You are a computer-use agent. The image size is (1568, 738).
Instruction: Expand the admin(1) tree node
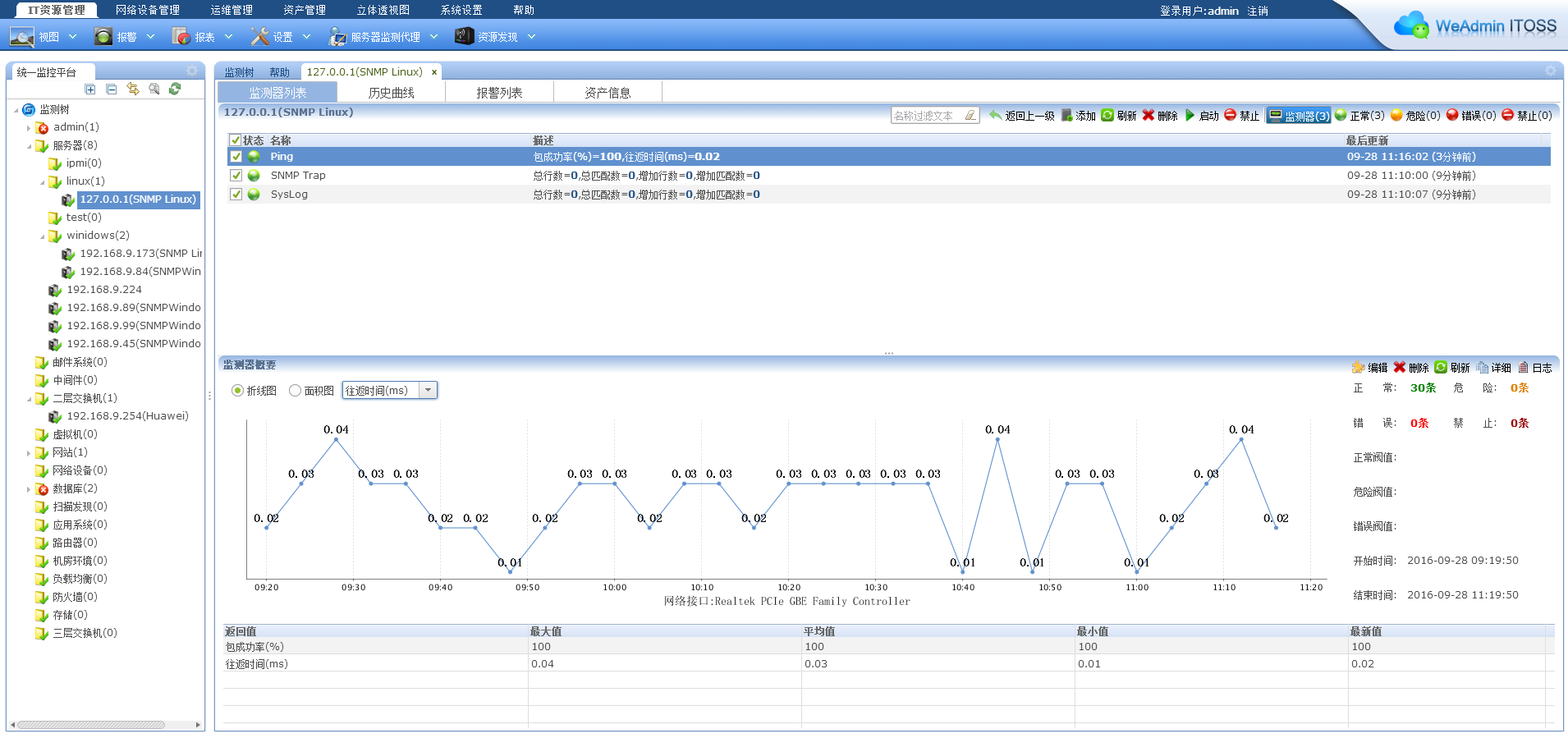click(29, 128)
